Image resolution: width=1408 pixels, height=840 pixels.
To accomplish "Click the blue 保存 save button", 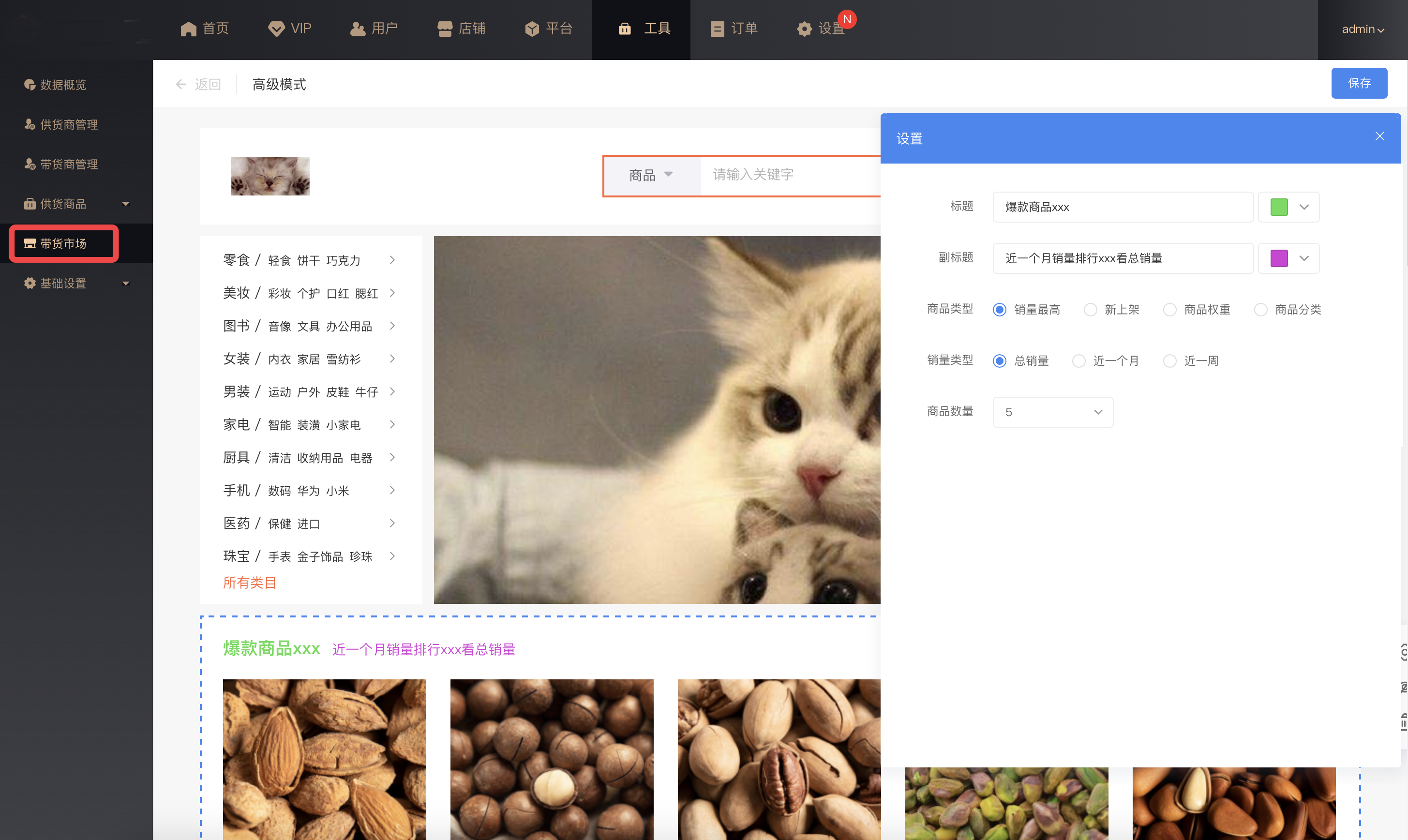I will (1358, 83).
